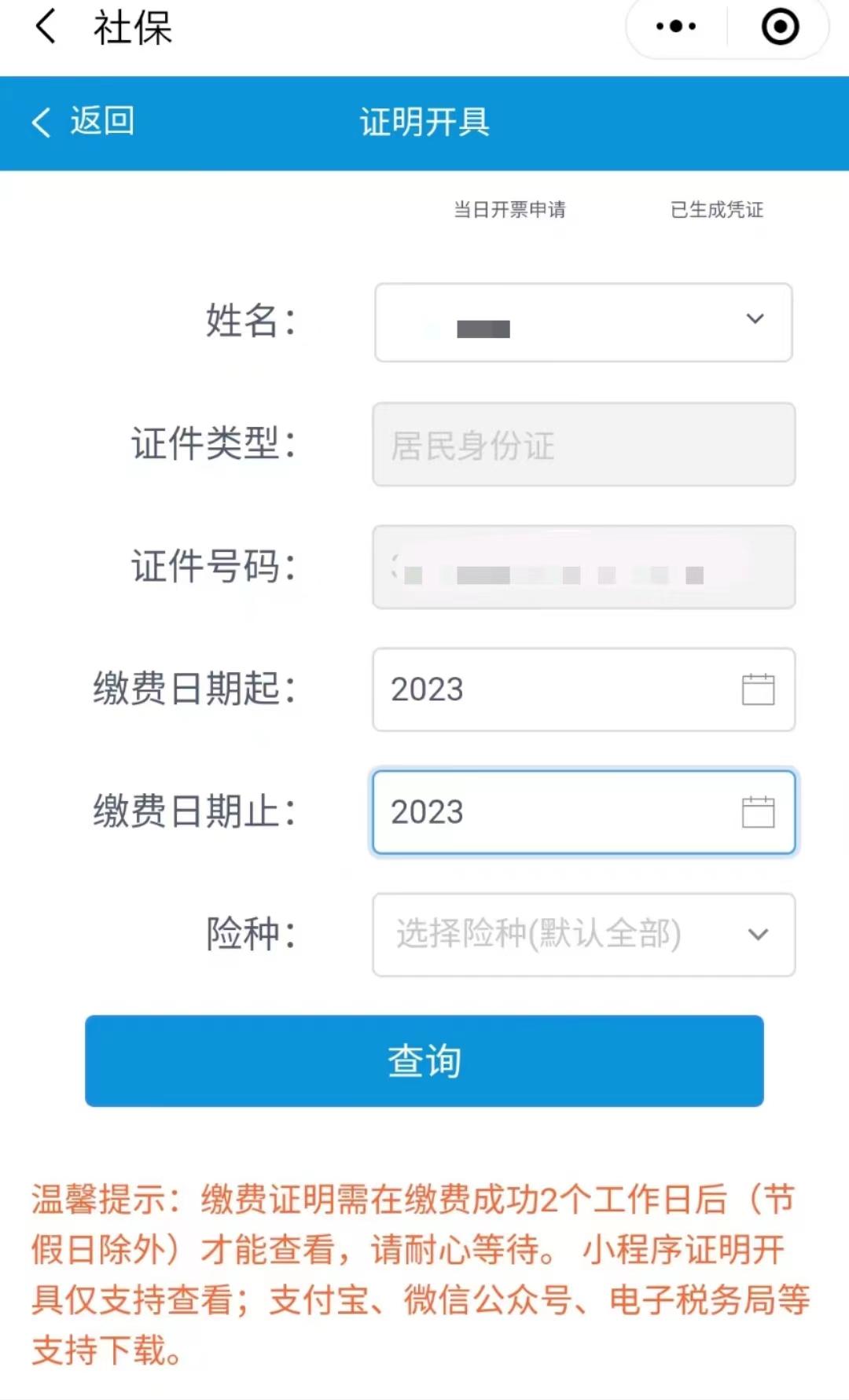
Task: Select the 居民身份证 document type field
Action: point(583,445)
